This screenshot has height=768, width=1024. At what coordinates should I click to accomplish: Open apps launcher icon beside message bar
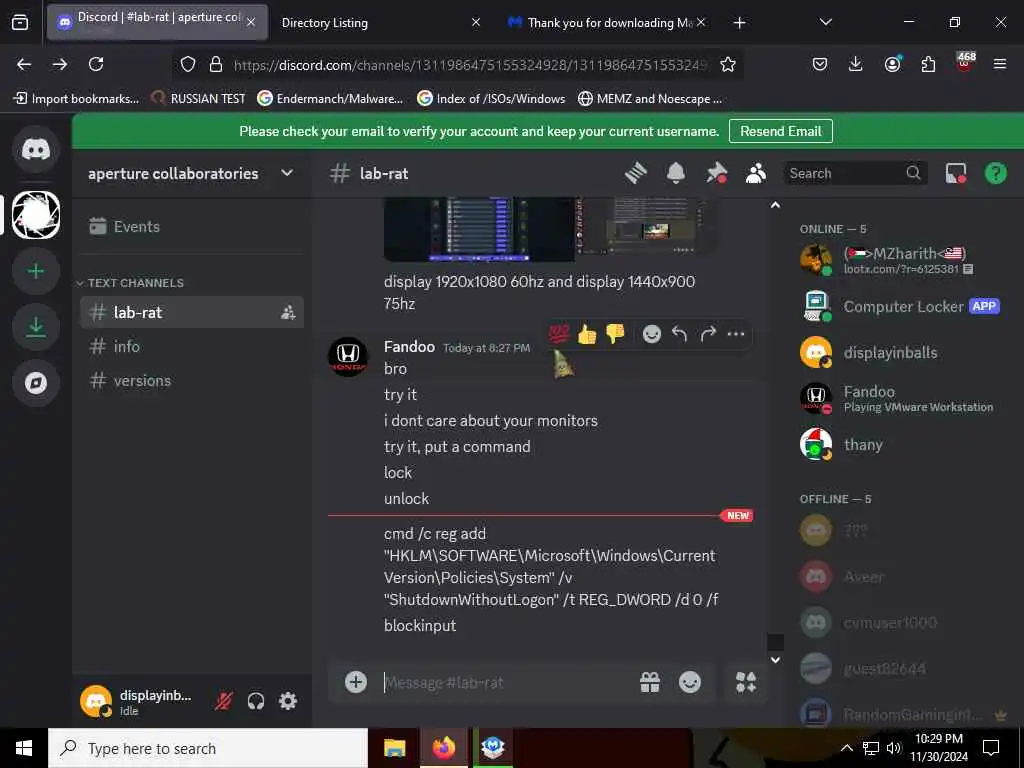(746, 682)
